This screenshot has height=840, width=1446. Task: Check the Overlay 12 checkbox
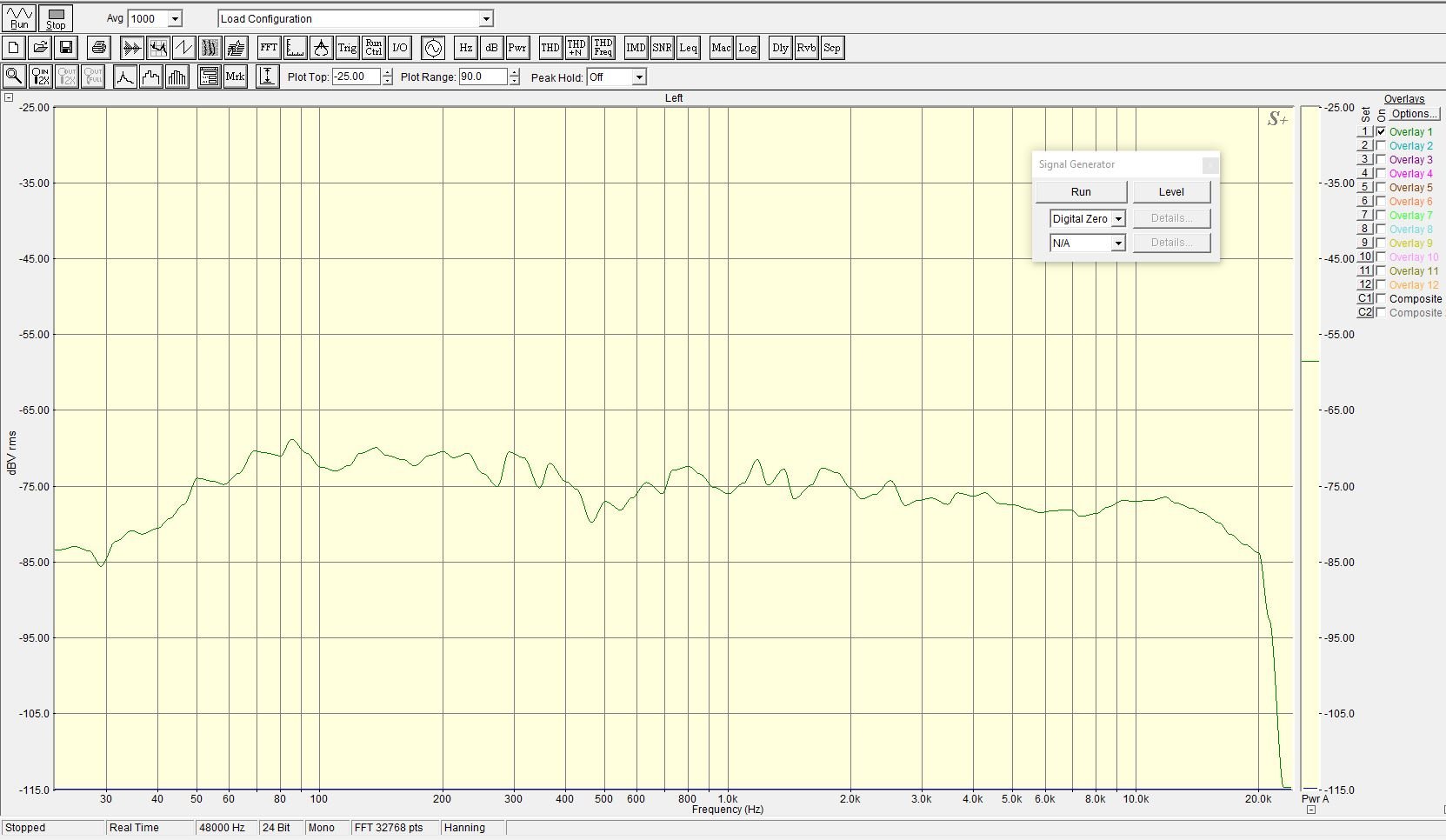click(1381, 284)
